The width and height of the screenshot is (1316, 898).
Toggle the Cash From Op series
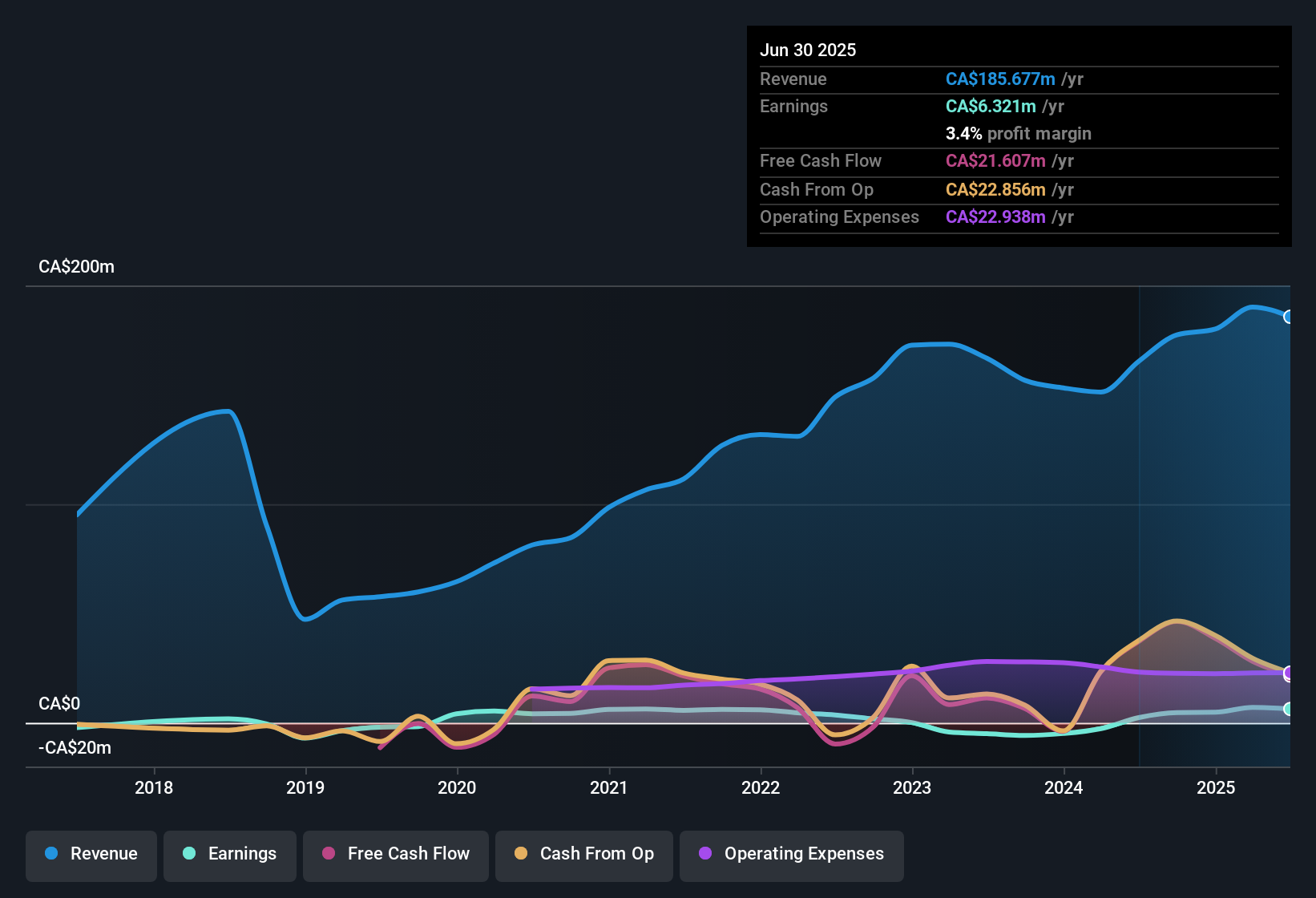[x=584, y=855]
